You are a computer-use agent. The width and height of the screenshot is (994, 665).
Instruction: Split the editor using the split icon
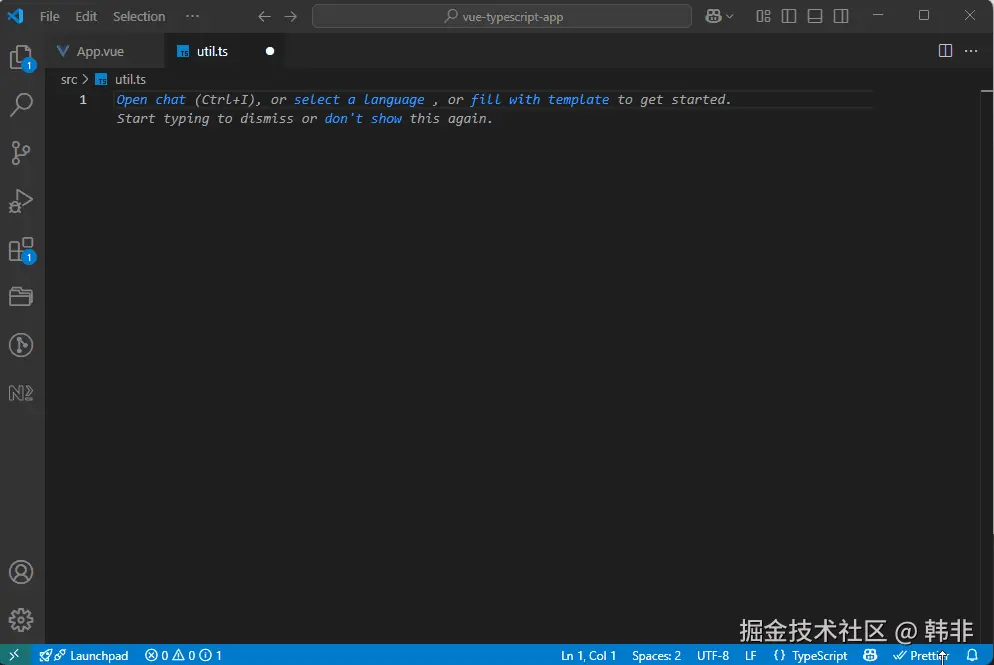coord(944,50)
